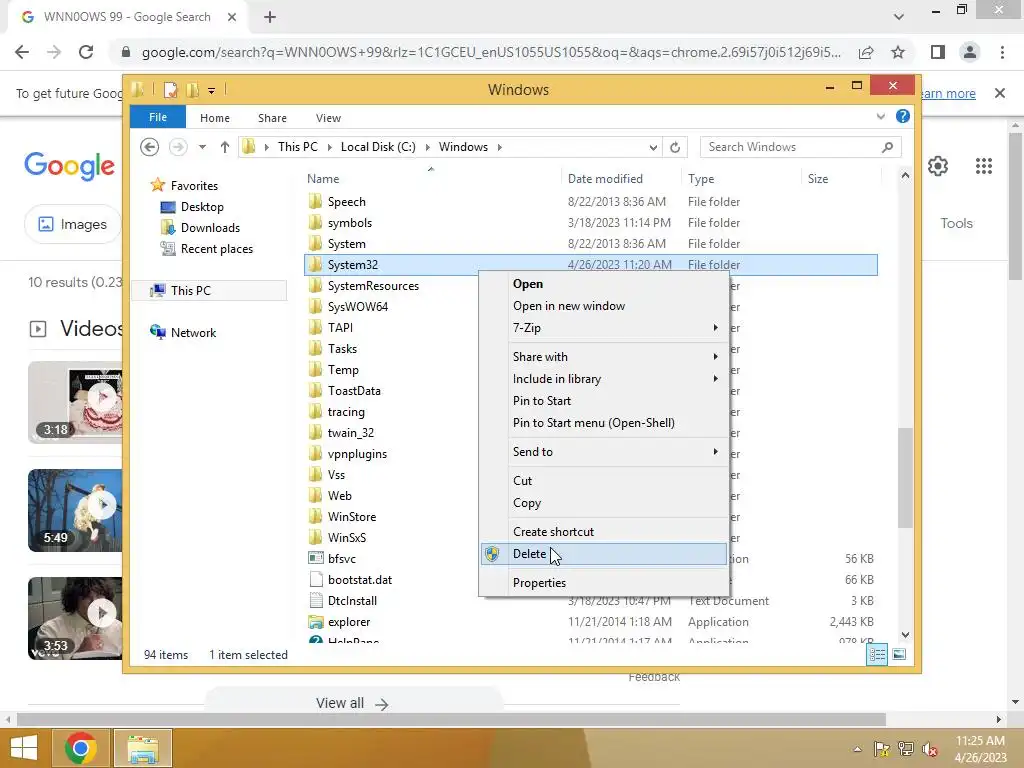Select Downloads in Favorites
The height and width of the screenshot is (768, 1024).
210,228
